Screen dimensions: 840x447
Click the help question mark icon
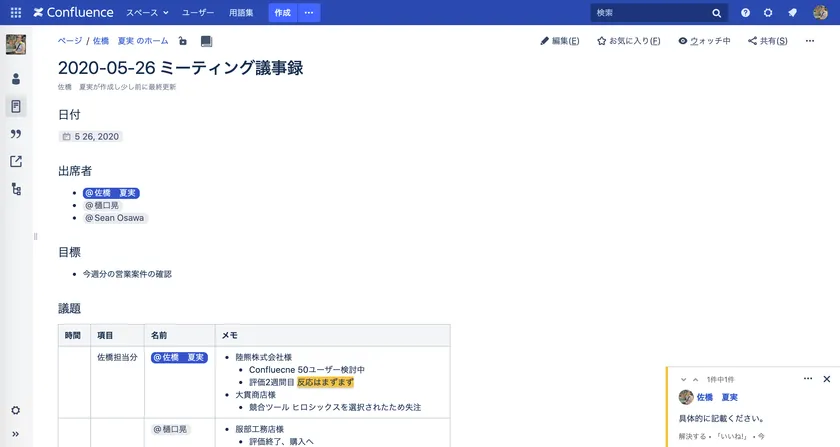(745, 13)
